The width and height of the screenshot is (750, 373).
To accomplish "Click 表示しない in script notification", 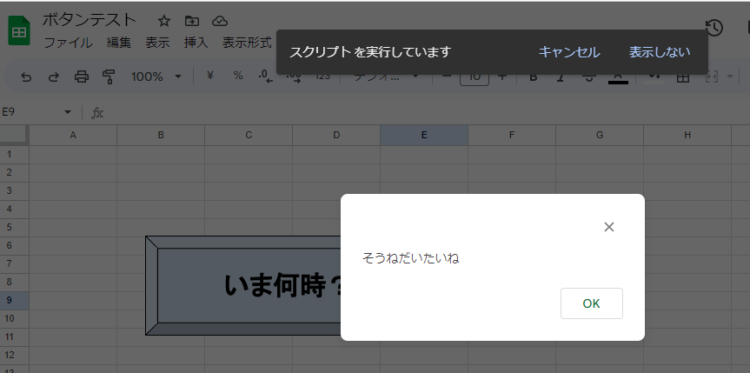I will [660, 52].
